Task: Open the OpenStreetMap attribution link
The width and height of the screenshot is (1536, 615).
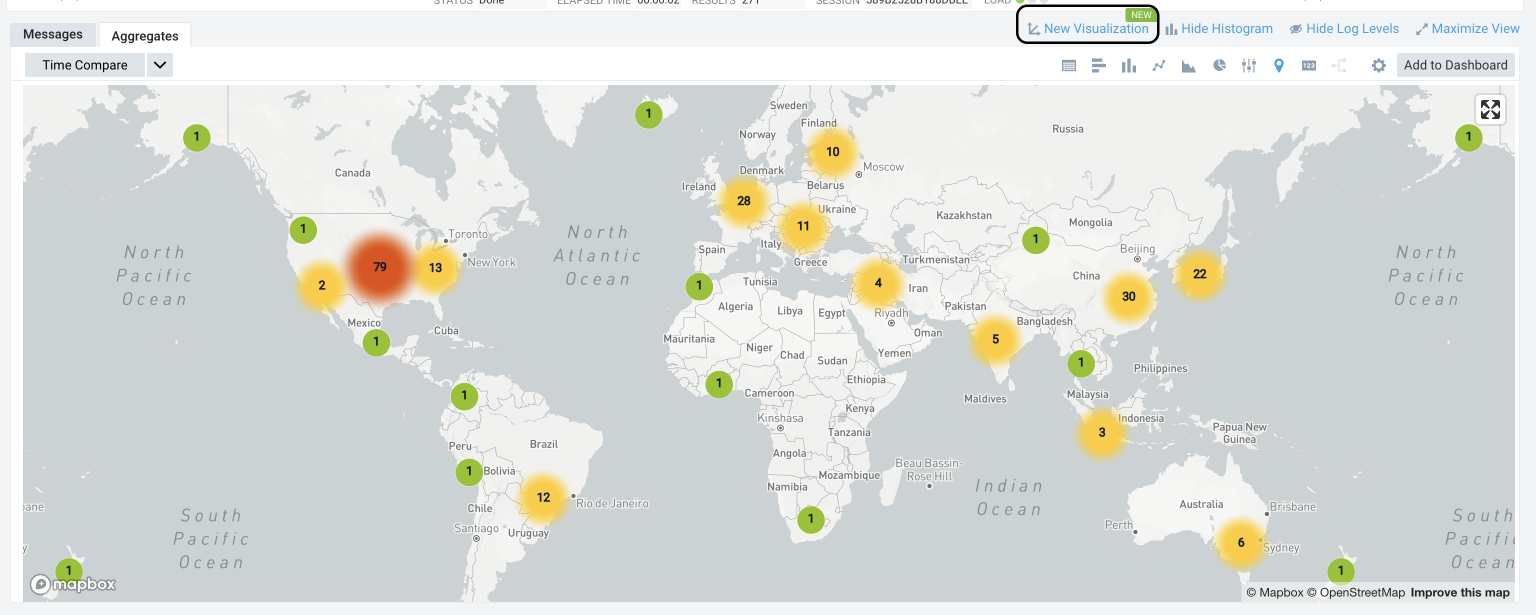Action: click(x=1356, y=593)
